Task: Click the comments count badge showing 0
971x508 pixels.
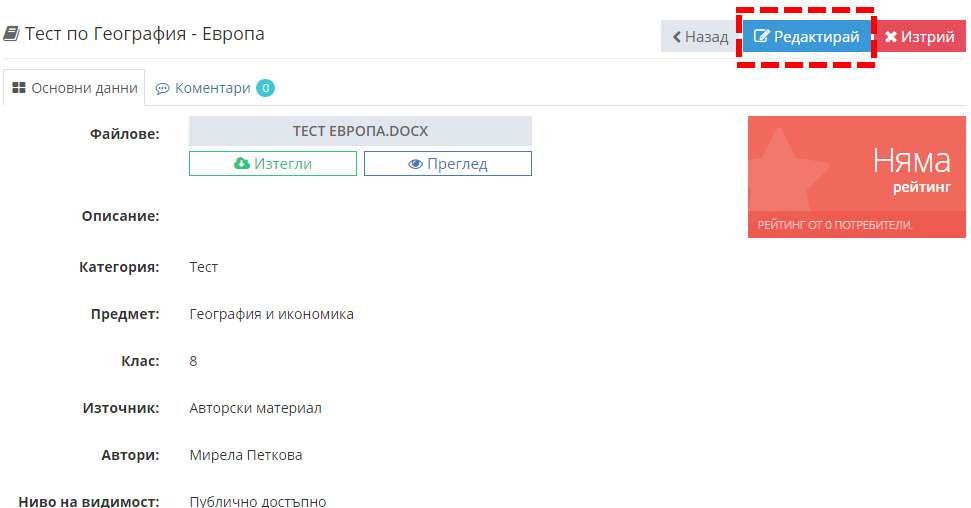Action: [266, 88]
